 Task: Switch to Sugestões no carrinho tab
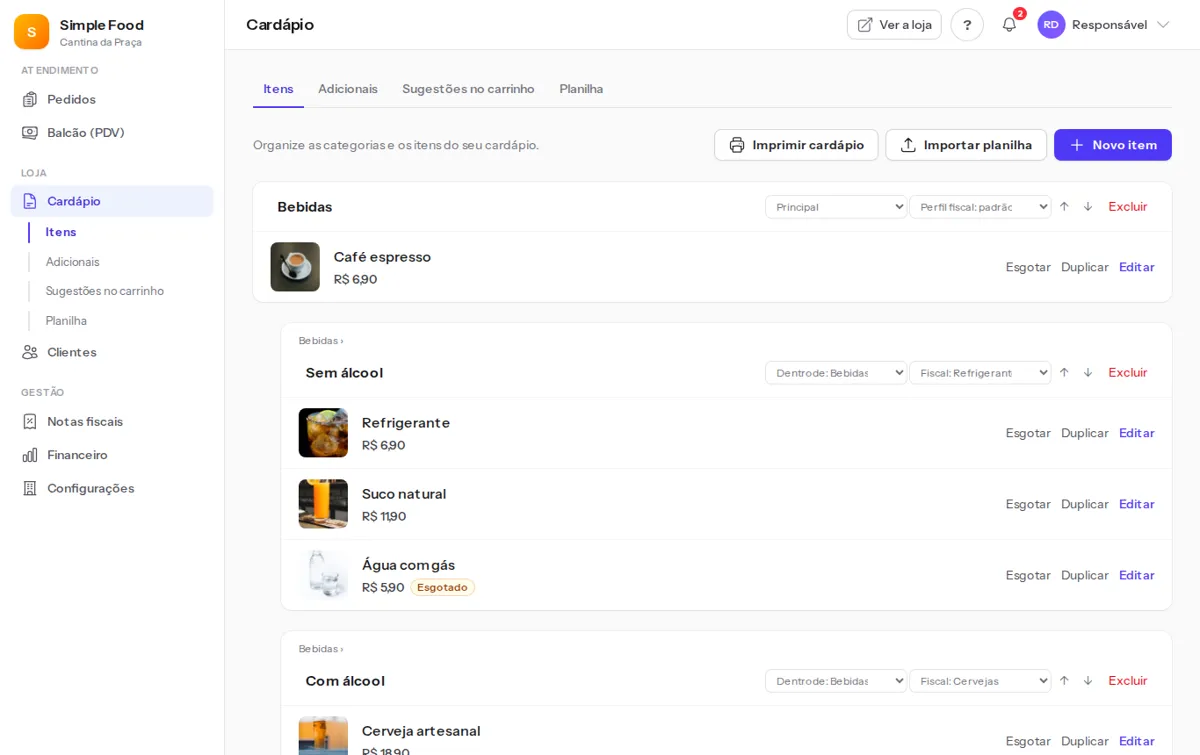[468, 89]
